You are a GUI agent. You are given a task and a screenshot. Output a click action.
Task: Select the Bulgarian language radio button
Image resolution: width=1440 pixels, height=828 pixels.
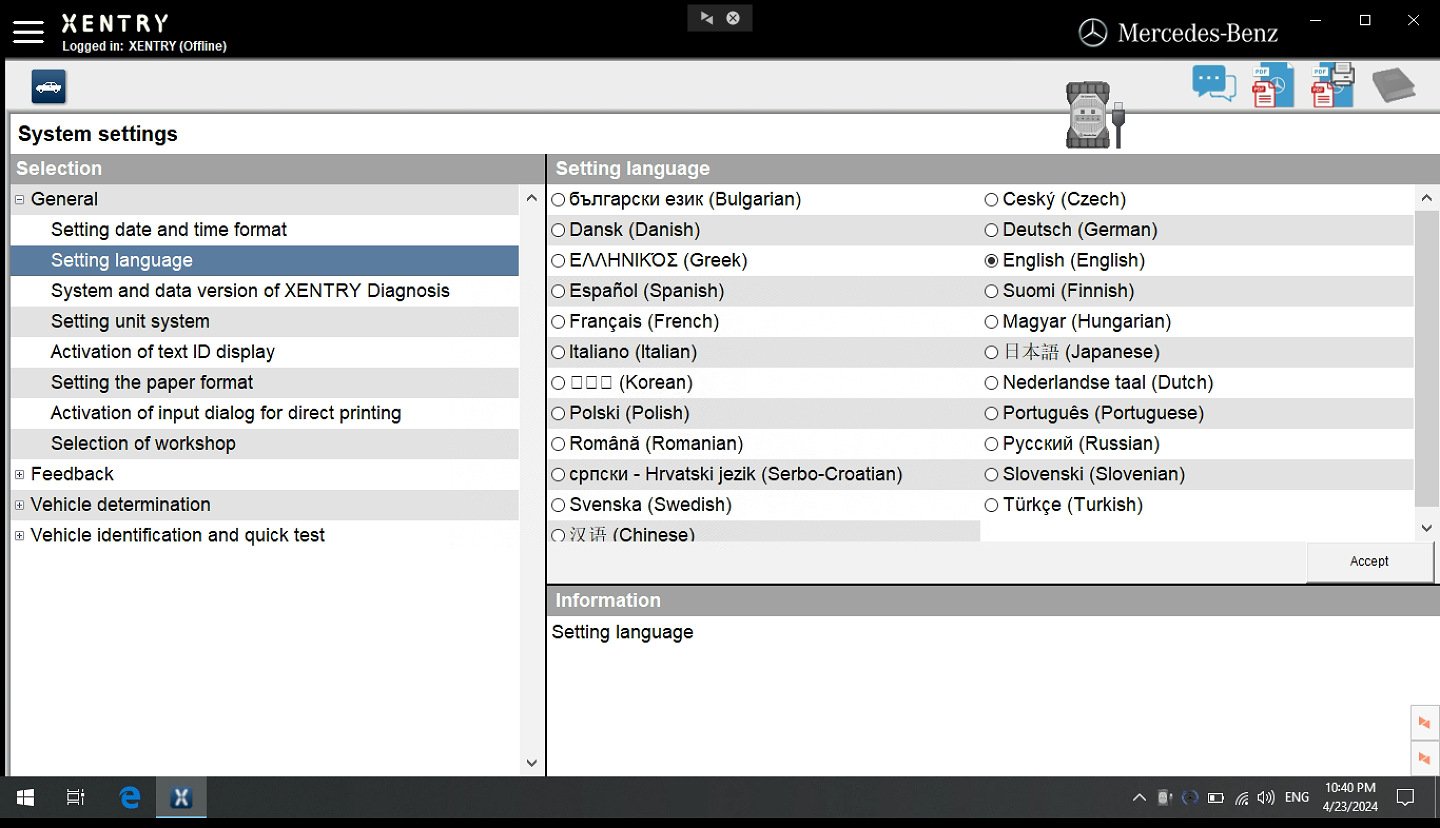click(558, 200)
